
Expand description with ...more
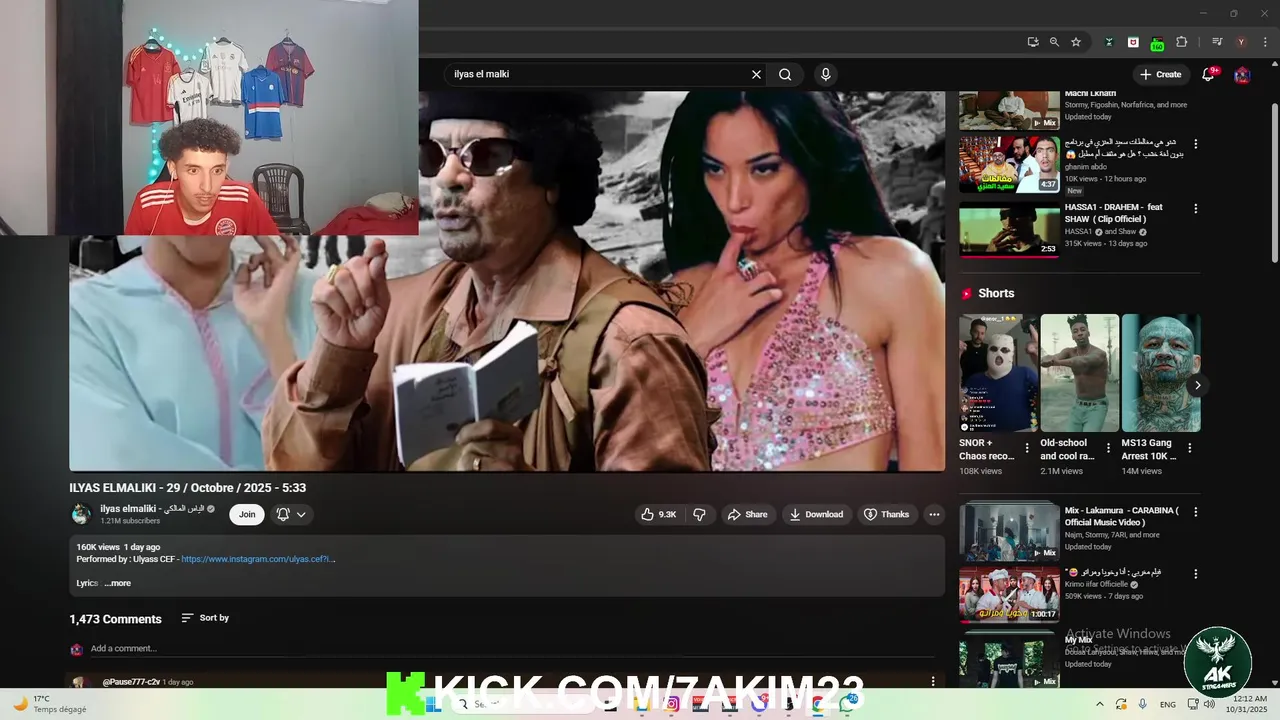pos(118,583)
